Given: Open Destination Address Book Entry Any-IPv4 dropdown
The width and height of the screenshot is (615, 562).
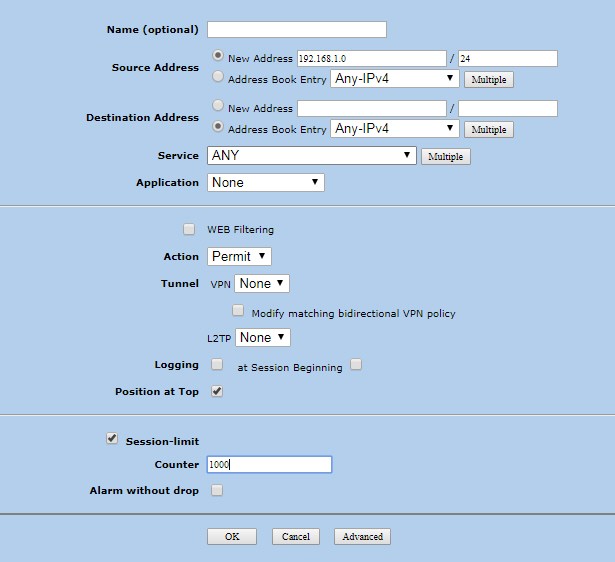Looking at the screenshot, I should point(395,129).
